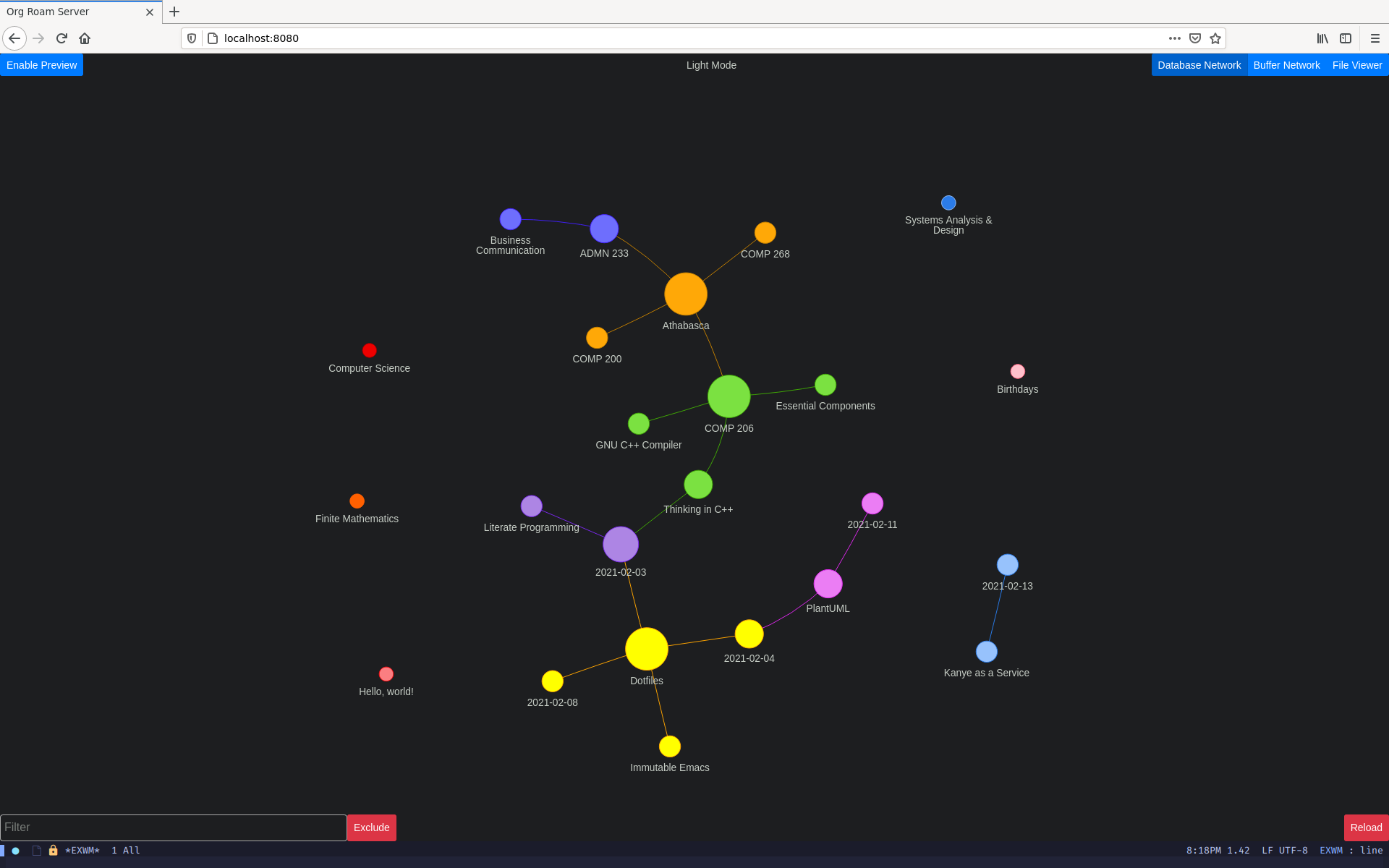Select the Thinking in C++ node
This screenshot has height=868, width=1389.
tap(697, 485)
